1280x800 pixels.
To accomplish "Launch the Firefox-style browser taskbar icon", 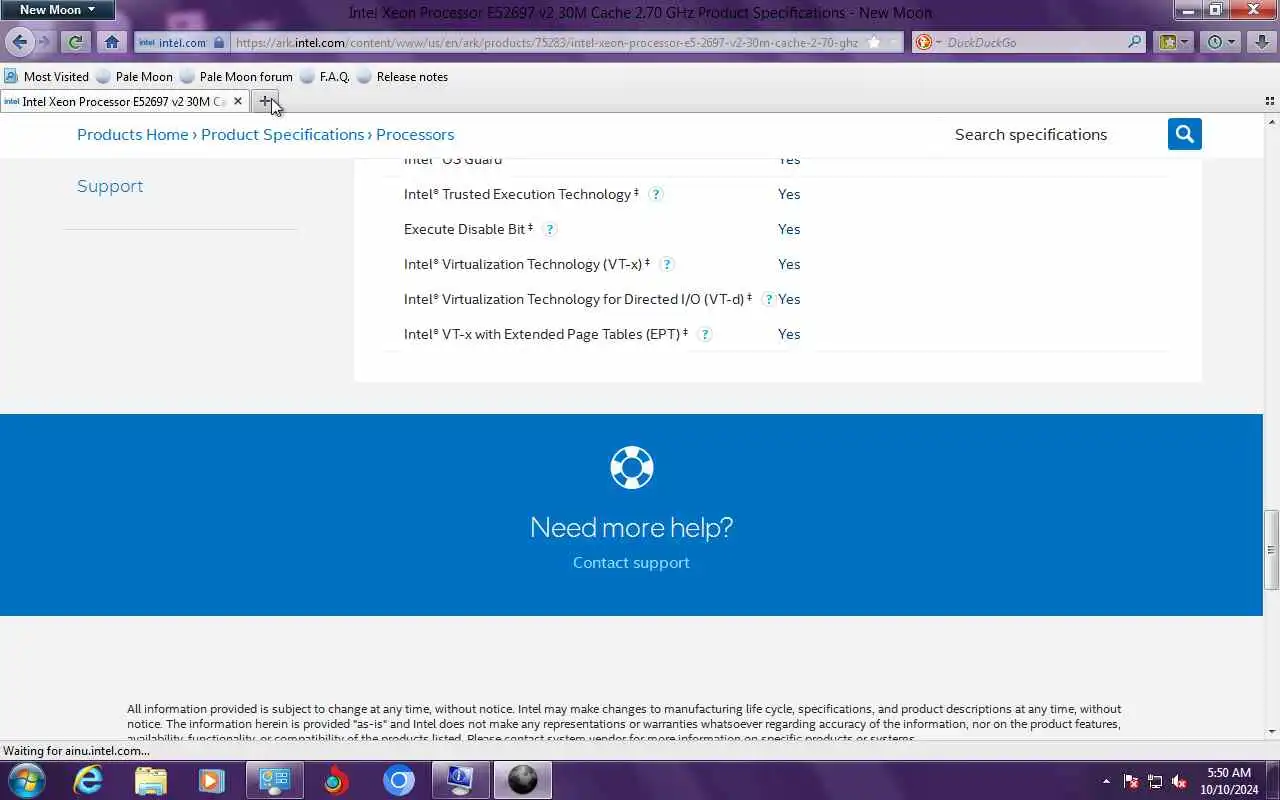I will [x=336, y=780].
